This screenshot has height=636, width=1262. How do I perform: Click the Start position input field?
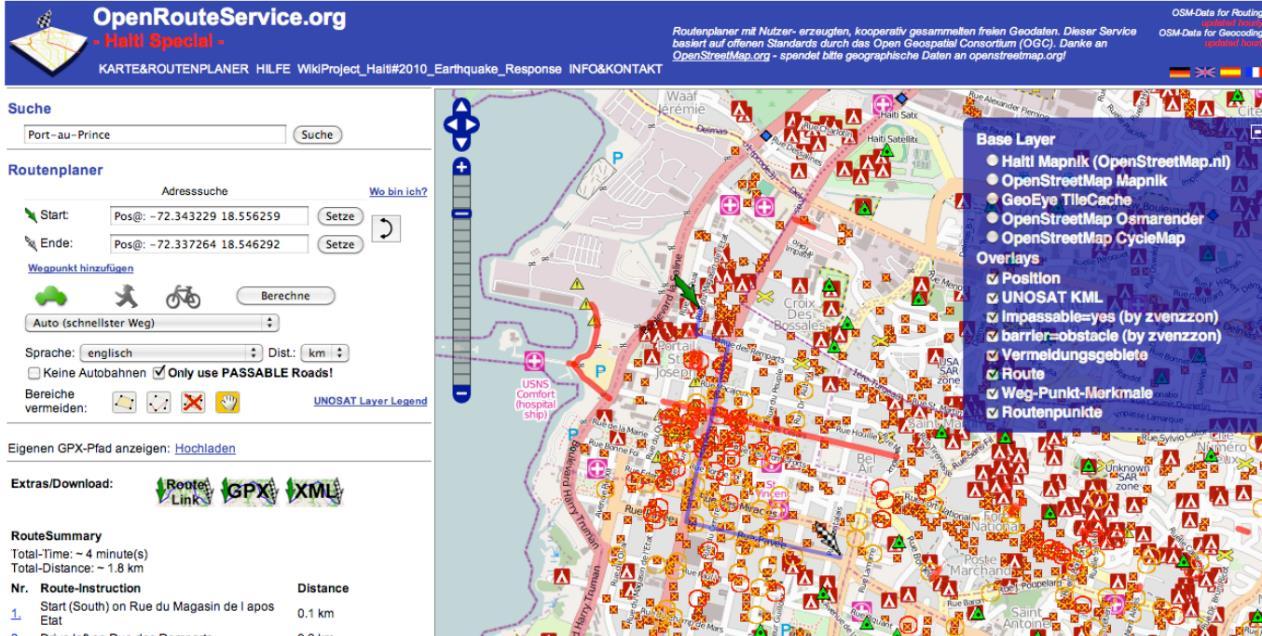pos(207,215)
